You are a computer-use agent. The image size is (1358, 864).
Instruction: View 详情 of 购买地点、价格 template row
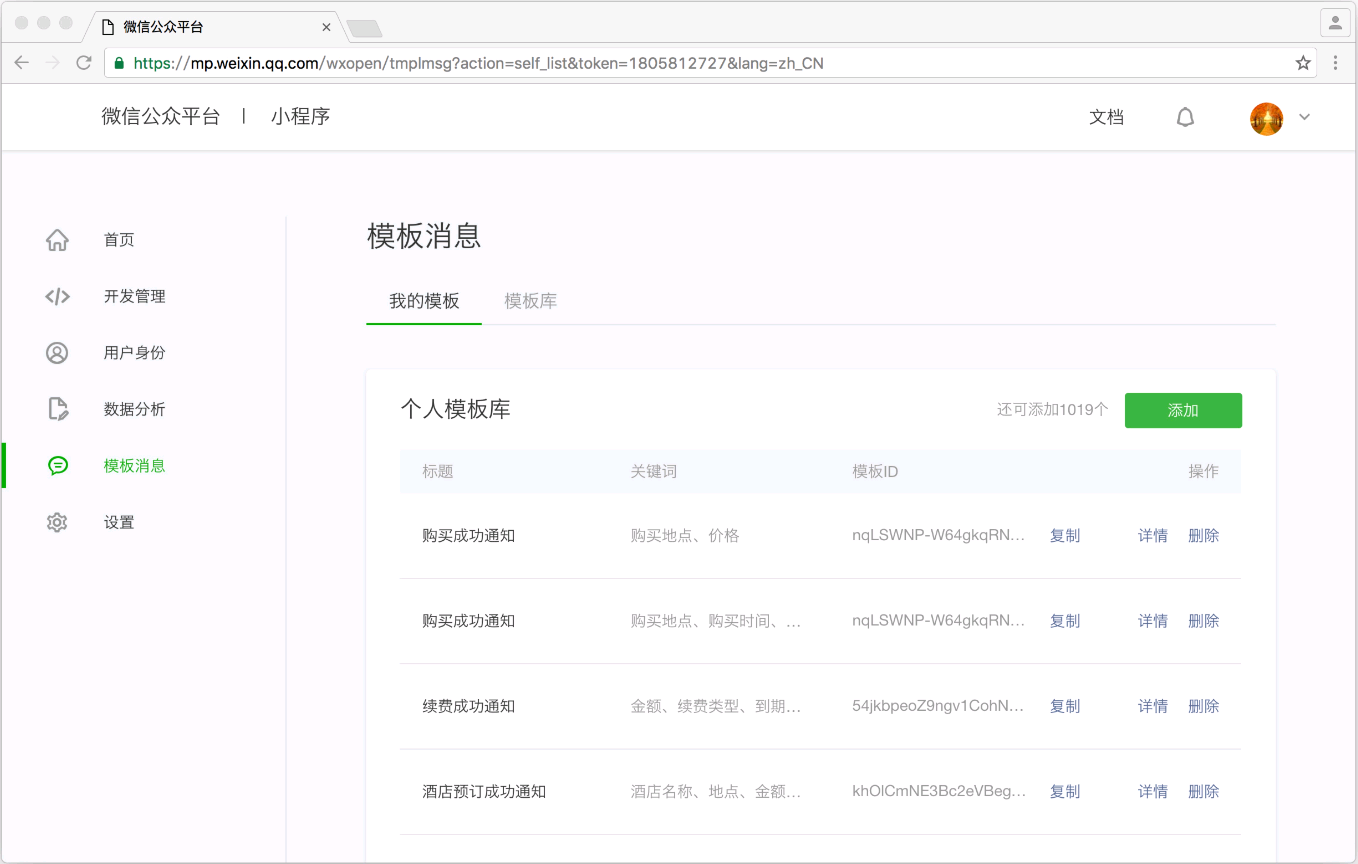point(1153,536)
